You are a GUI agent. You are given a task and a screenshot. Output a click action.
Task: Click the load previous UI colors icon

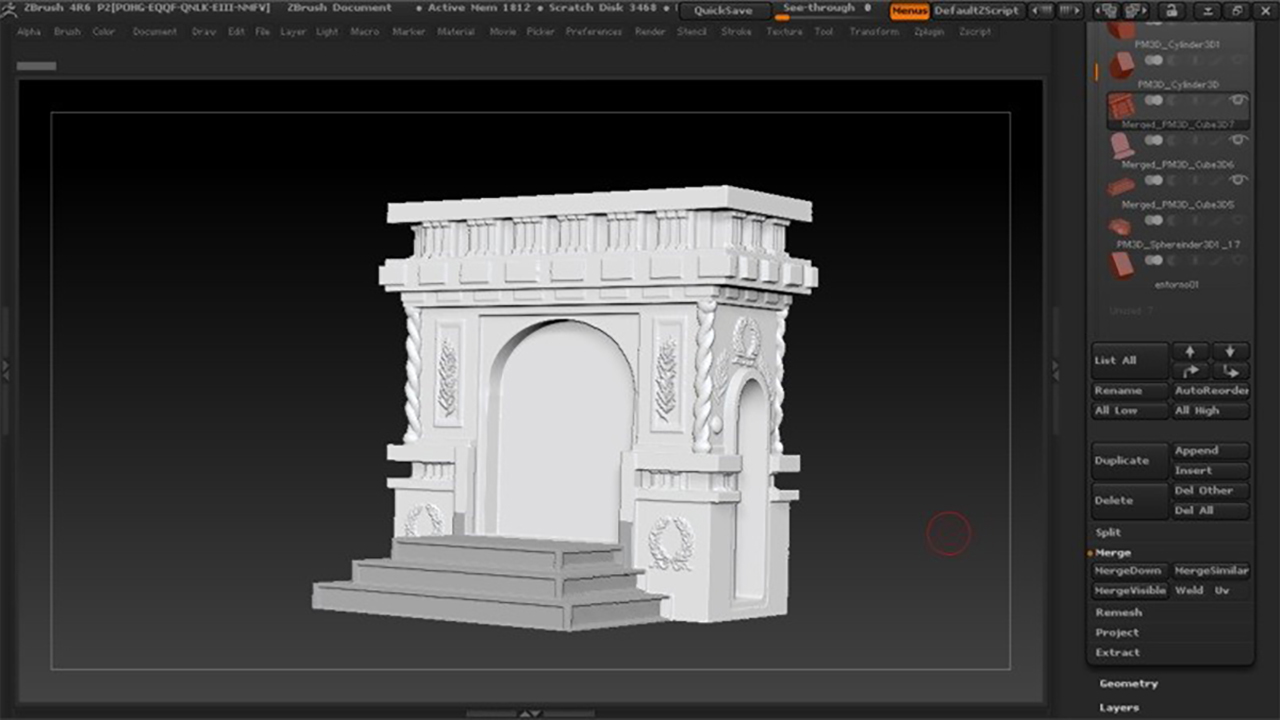pyautogui.click(x=1105, y=11)
